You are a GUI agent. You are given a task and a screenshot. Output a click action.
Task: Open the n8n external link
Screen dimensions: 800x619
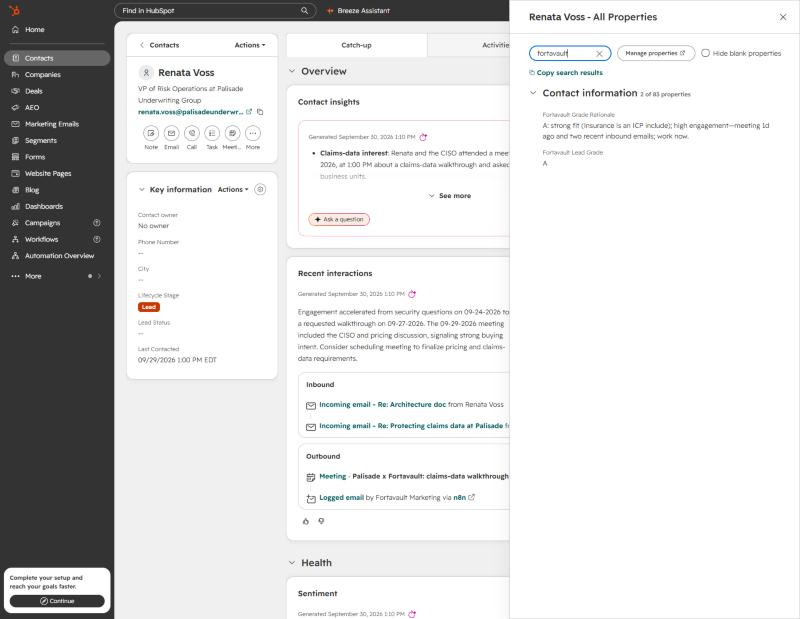click(464, 498)
